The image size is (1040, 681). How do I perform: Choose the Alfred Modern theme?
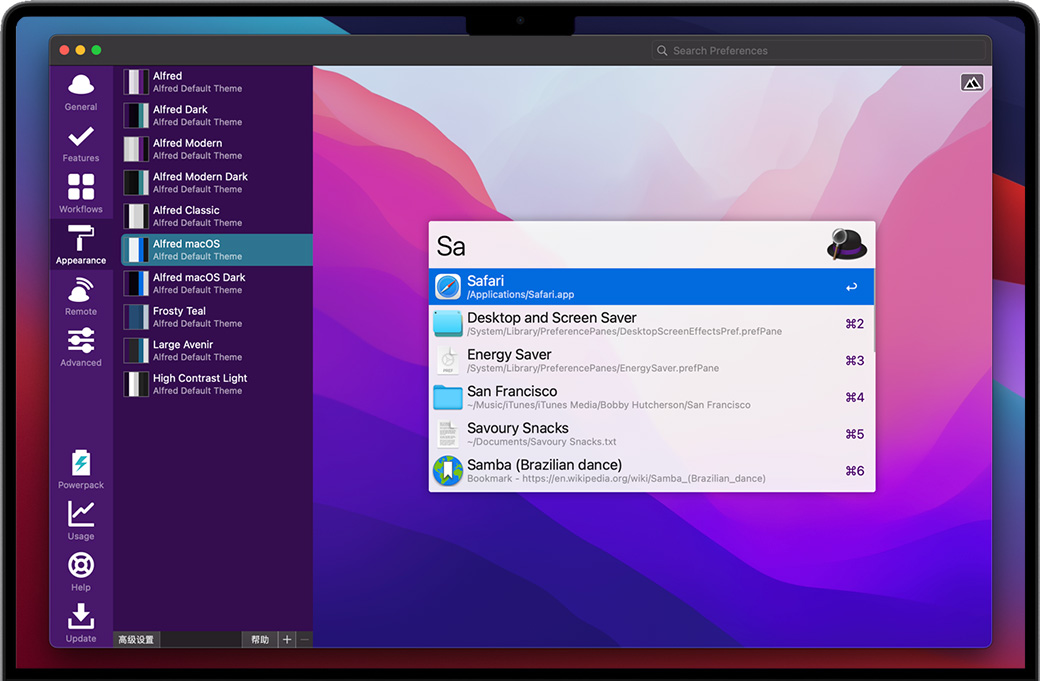[x=217, y=149]
